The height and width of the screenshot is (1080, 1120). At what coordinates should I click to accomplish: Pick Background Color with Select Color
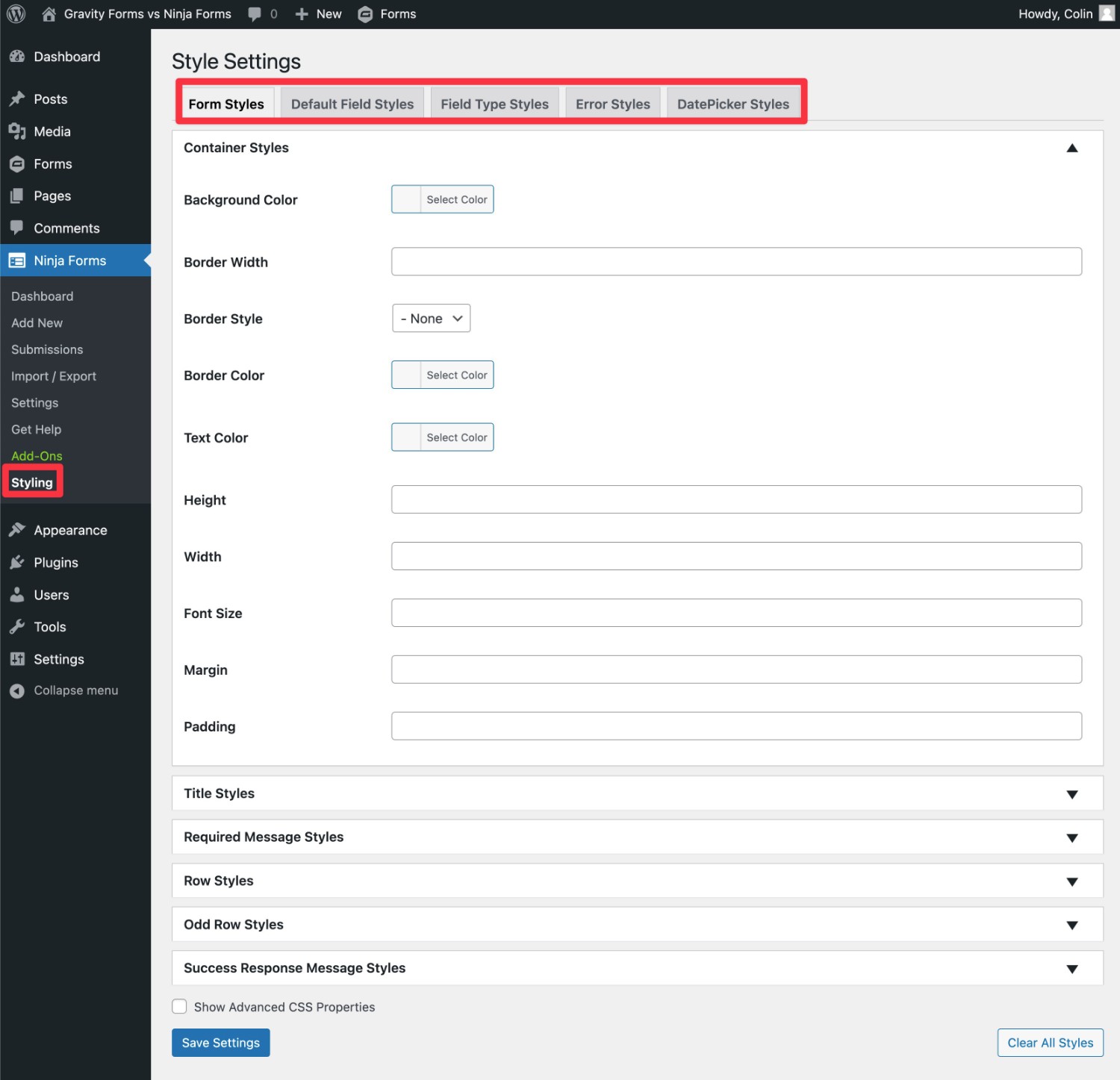tap(443, 199)
